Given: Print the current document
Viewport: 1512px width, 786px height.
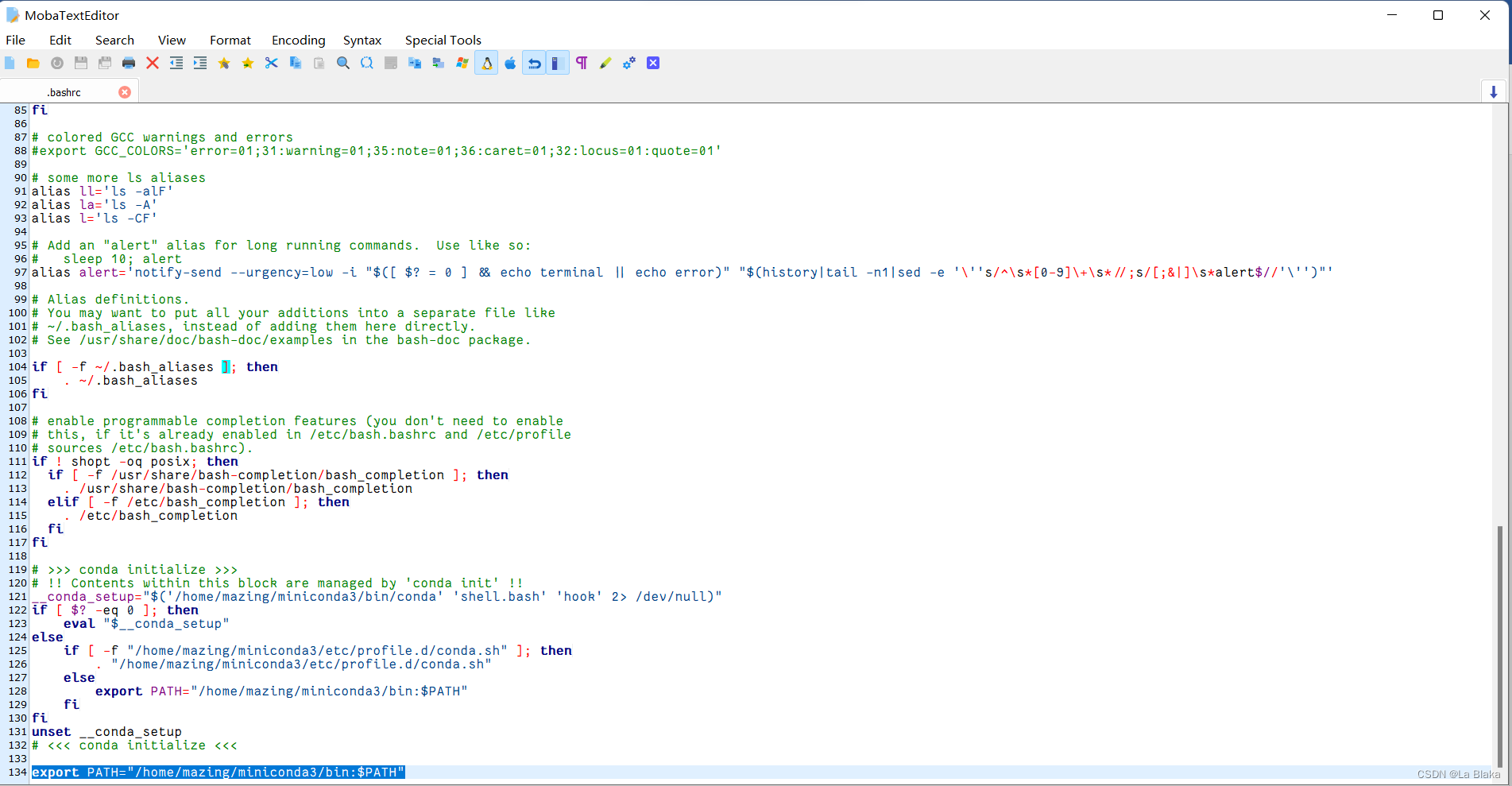Looking at the screenshot, I should [129, 63].
